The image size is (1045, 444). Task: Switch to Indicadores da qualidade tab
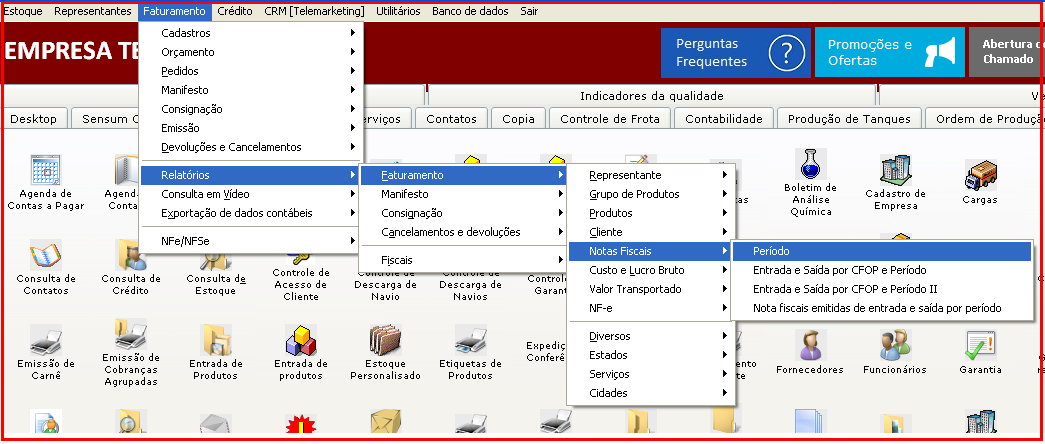click(652, 96)
